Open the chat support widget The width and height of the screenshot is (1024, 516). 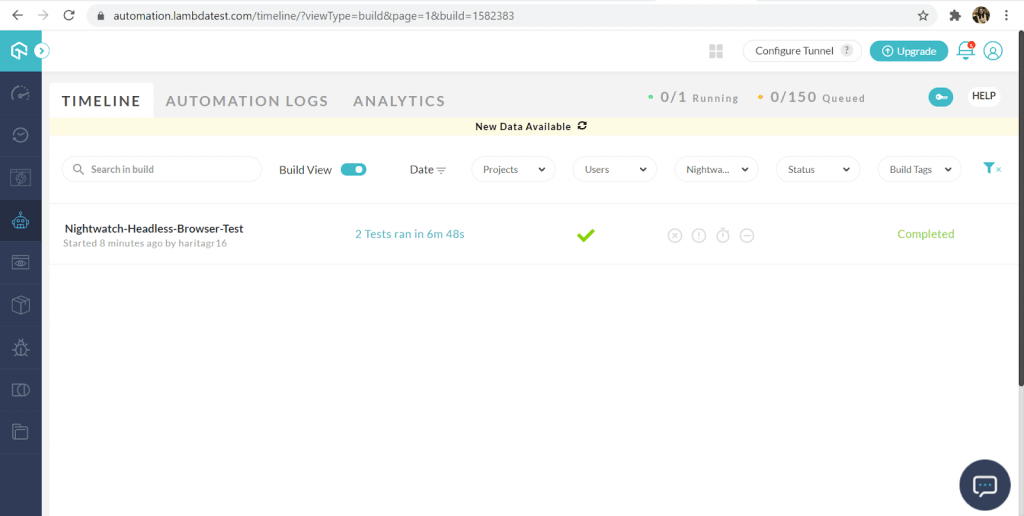pos(985,485)
